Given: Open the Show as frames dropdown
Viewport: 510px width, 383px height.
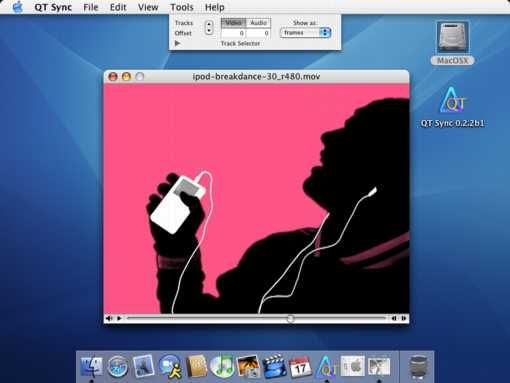Looking at the screenshot, I should [x=305, y=33].
